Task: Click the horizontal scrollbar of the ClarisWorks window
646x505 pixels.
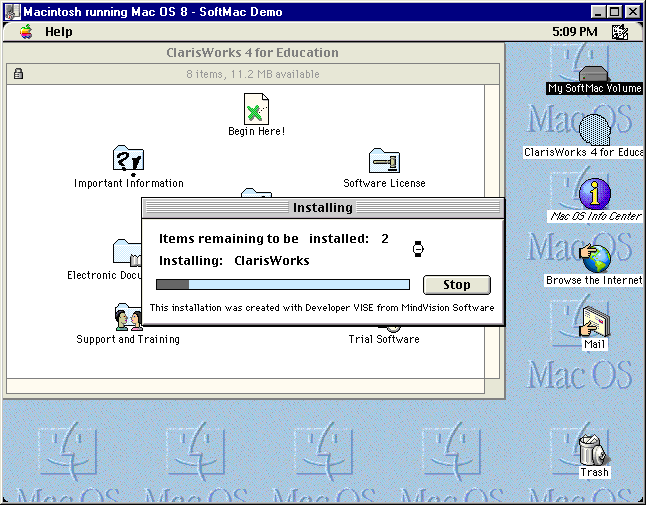Action: point(245,386)
